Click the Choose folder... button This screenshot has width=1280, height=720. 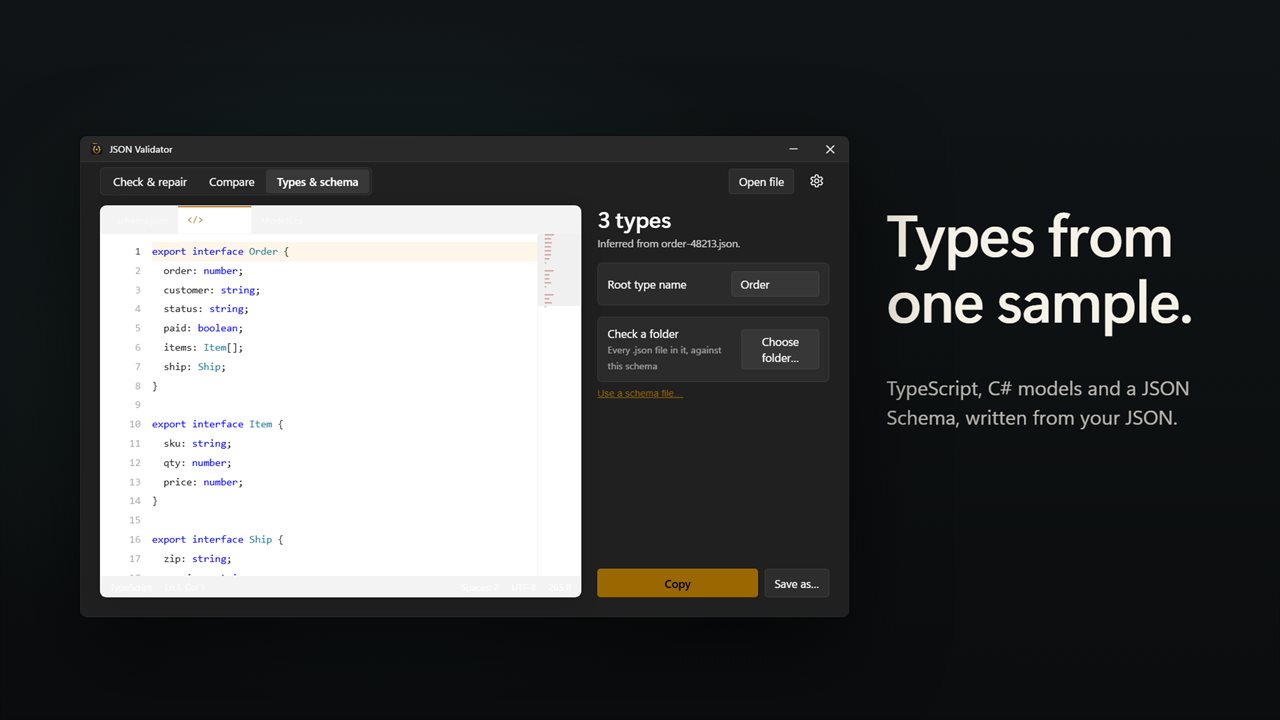tap(780, 349)
